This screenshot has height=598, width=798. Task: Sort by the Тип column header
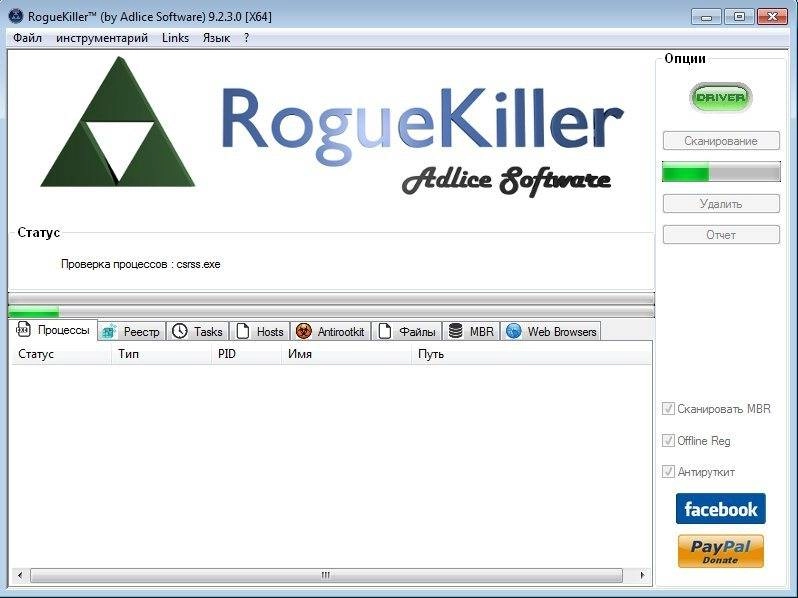(161, 354)
